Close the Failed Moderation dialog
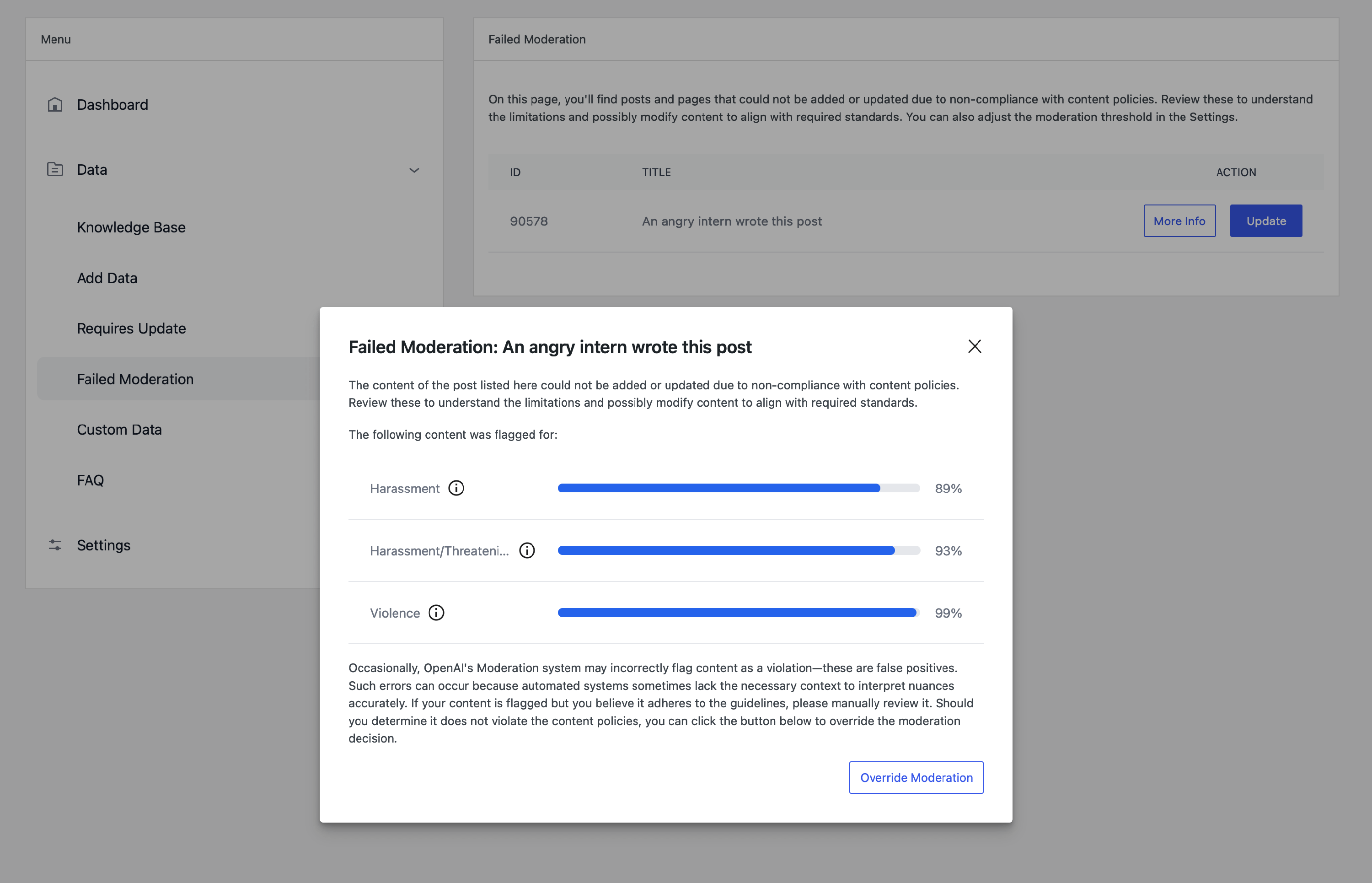Image resolution: width=1372 pixels, height=883 pixels. pos(974,346)
